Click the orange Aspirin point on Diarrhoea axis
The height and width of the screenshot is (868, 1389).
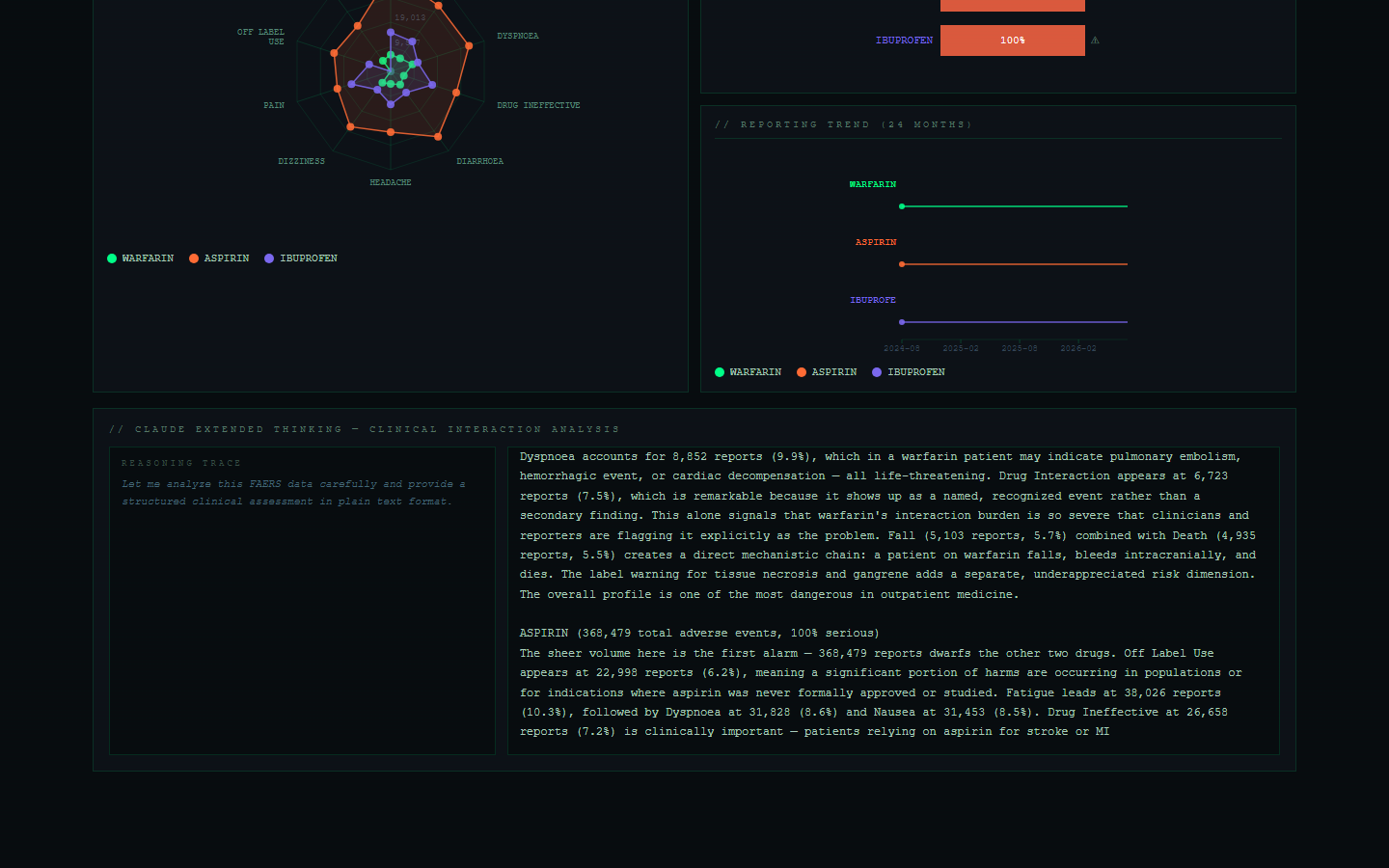point(438,137)
